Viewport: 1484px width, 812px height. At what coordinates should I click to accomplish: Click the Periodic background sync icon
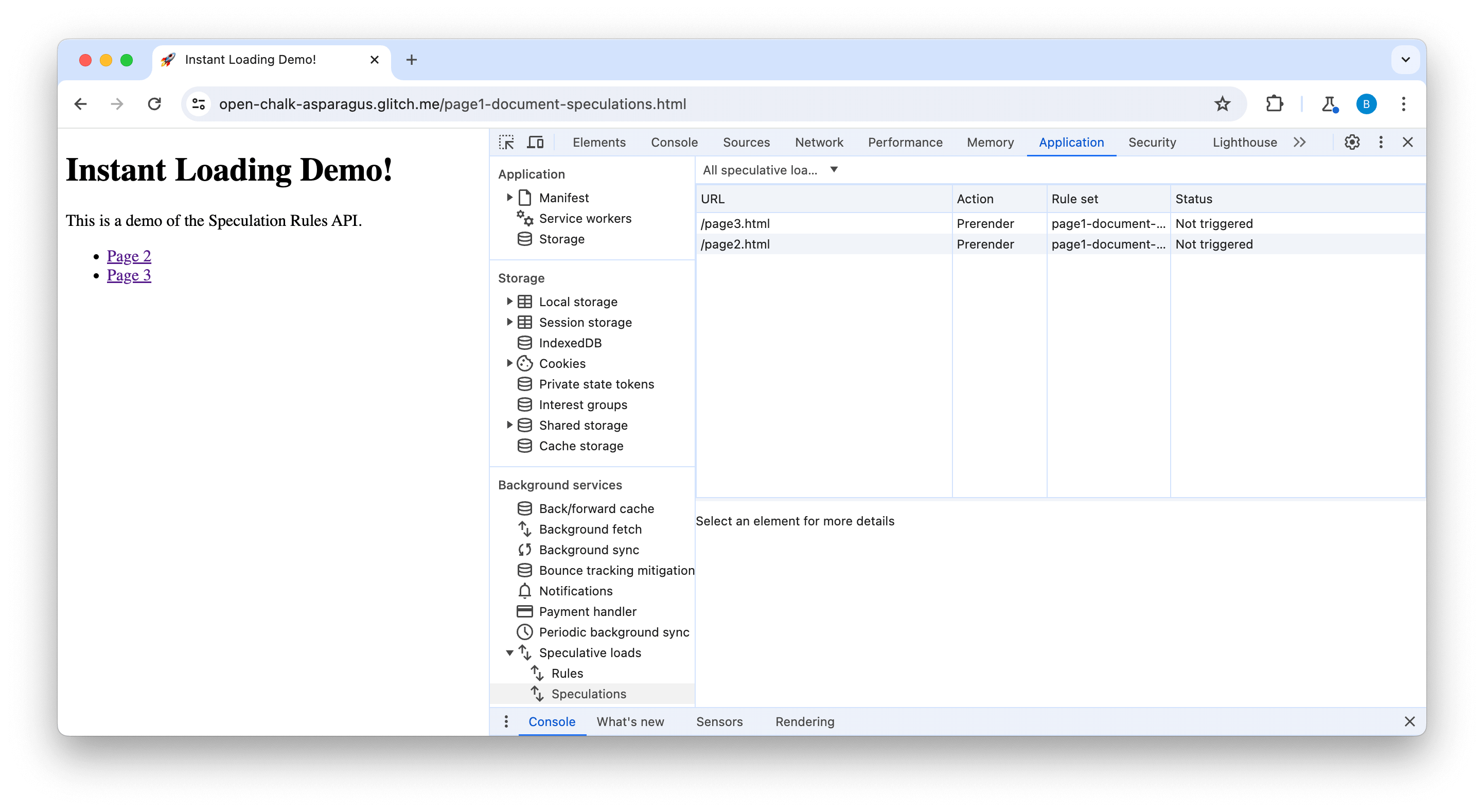(526, 632)
